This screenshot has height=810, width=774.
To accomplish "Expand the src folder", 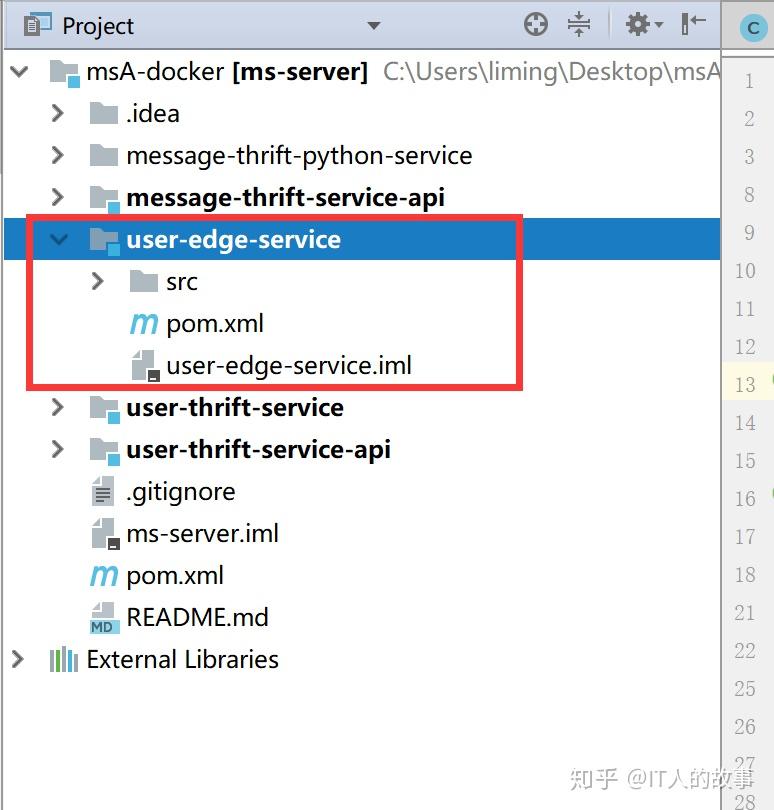I will point(97,281).
